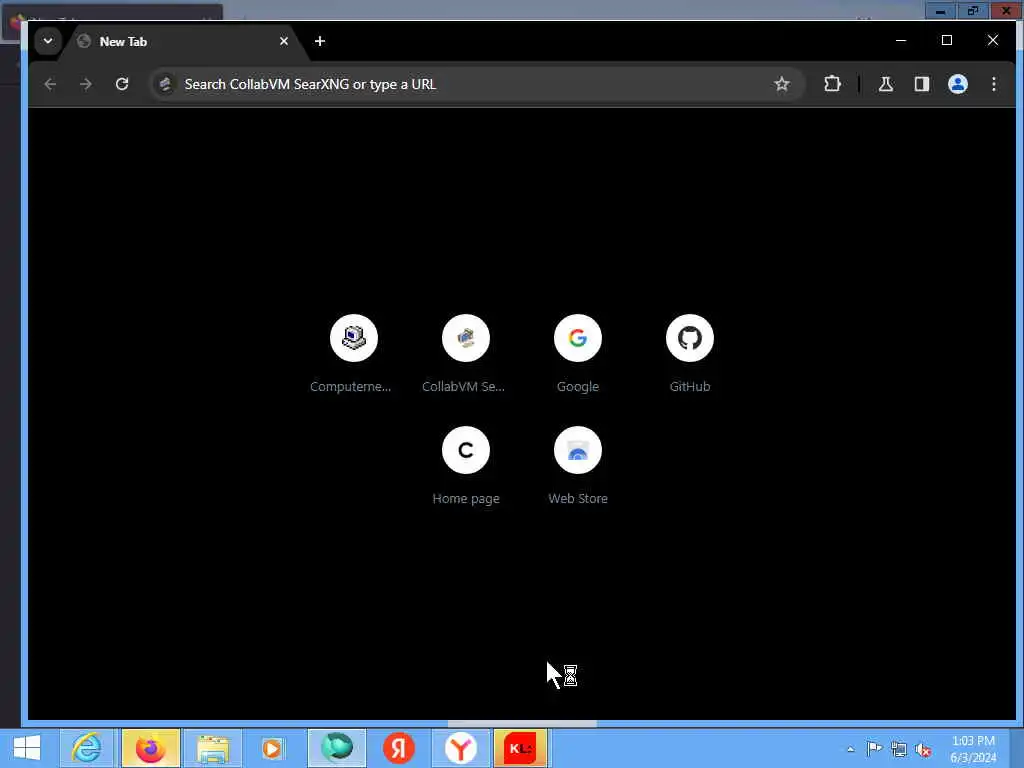Click the Google shortcut label
Image resolution: width=1024 pixels, height=768 pixels.
click(x=578, y=387)
